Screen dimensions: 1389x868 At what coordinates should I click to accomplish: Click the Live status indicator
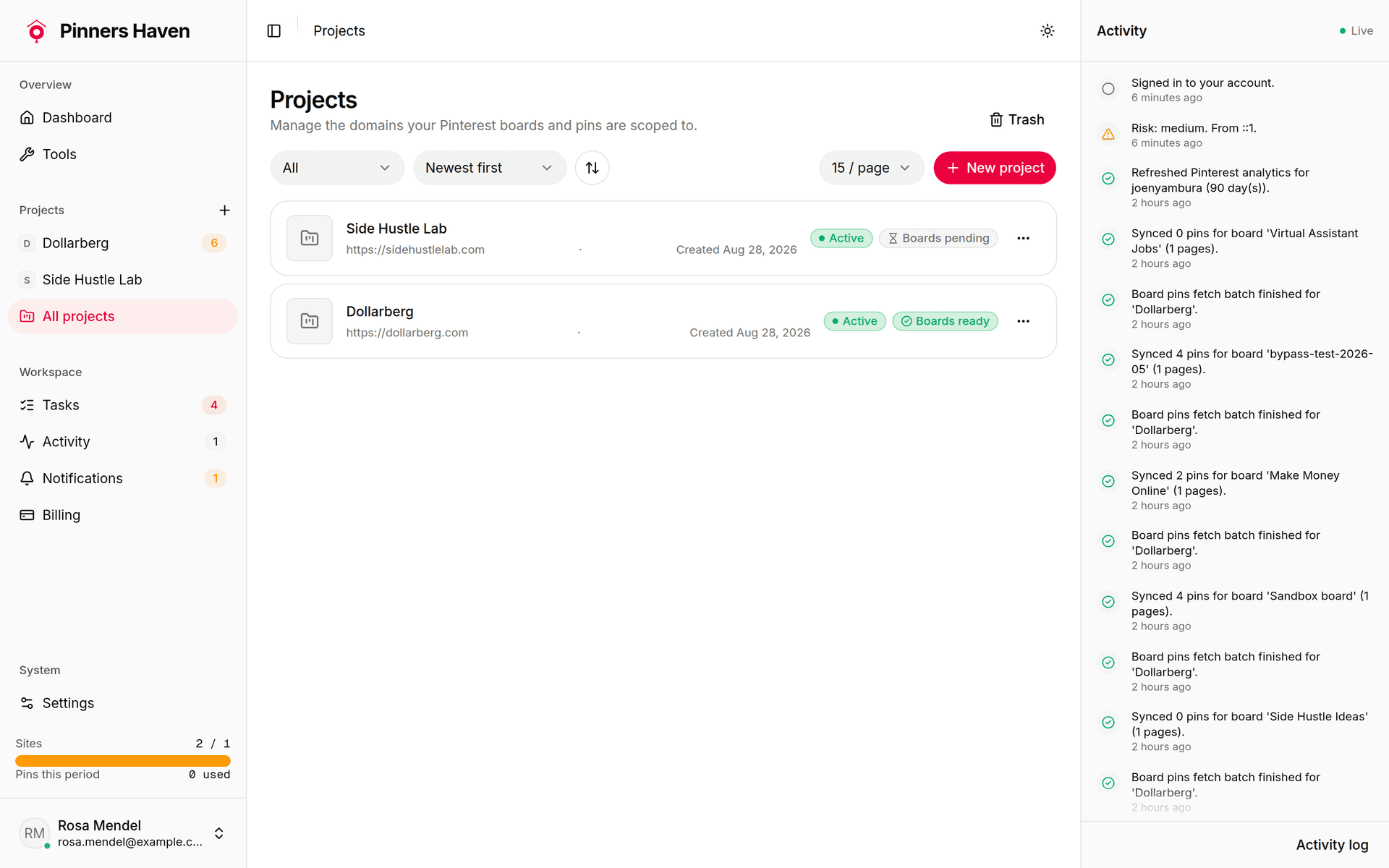[1356, 31]
